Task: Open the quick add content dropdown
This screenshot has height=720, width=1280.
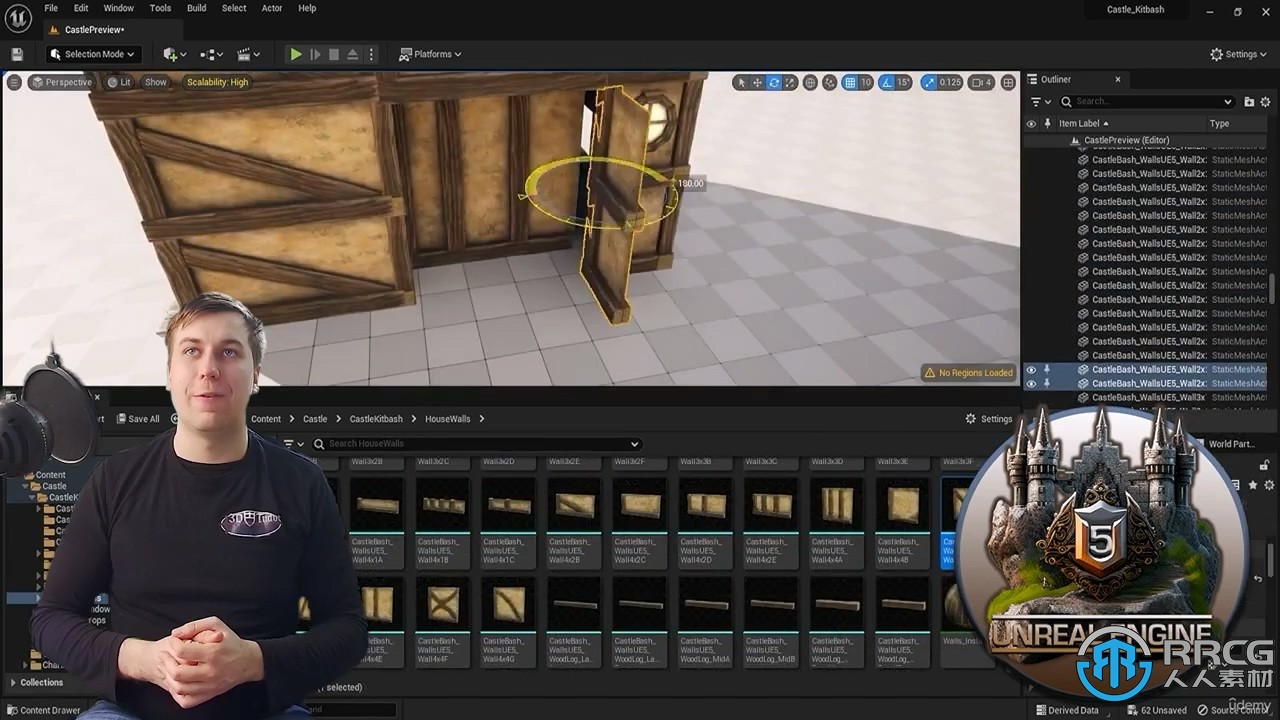Action: point(174,54)
